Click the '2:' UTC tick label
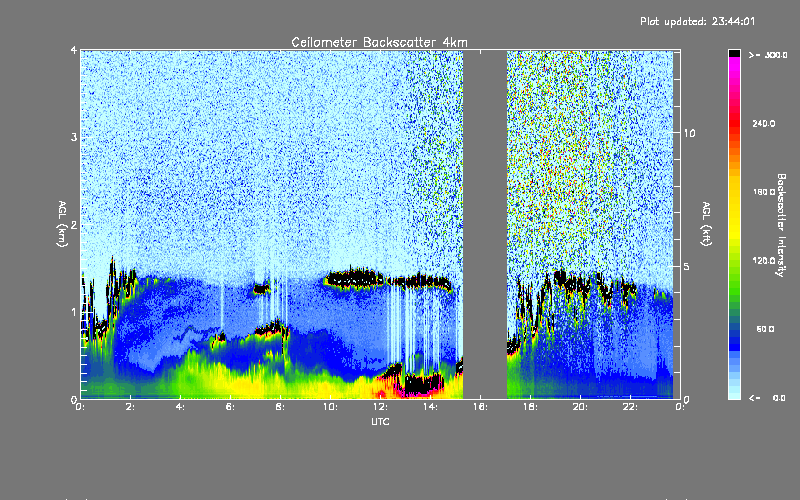Image resolution: width=800 pixels, height=500 pixels. [131, 407]
